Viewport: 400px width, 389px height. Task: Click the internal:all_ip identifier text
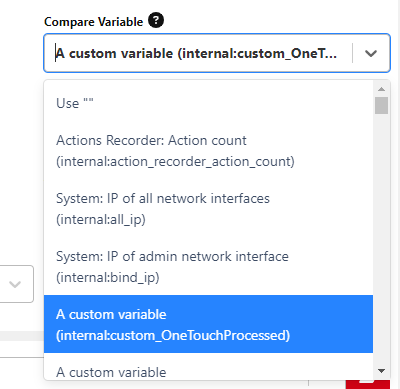coord(101,220)
